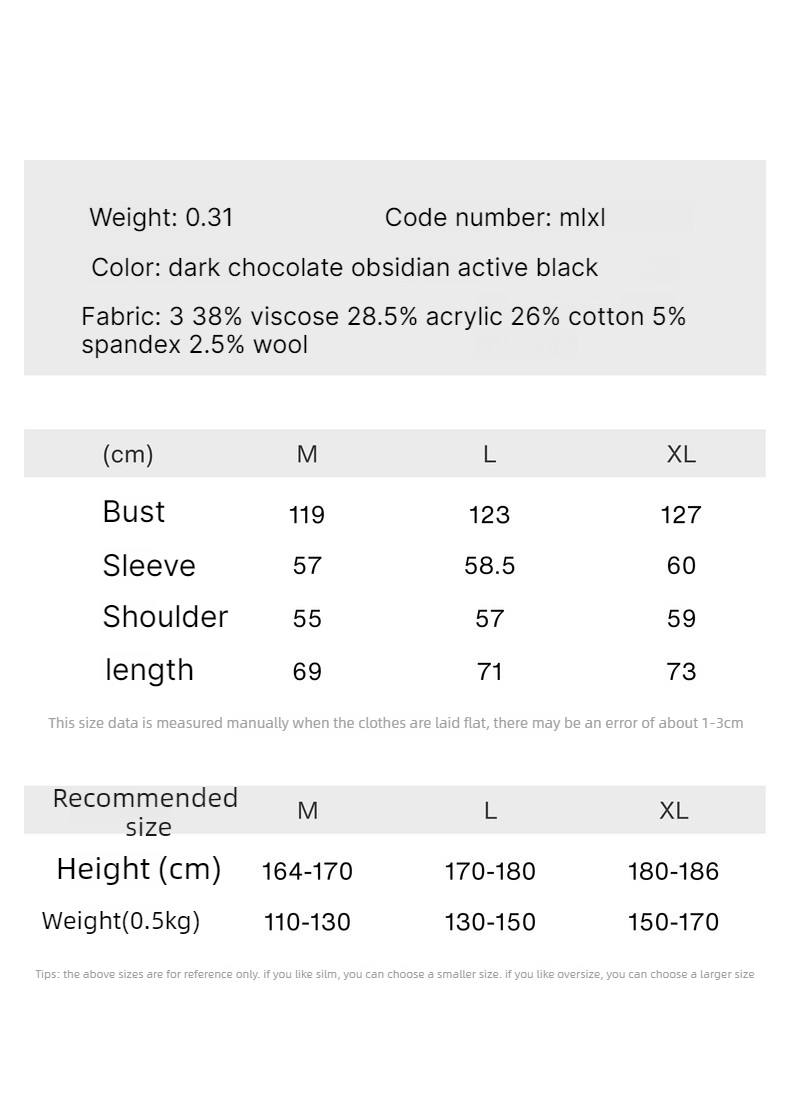Click the L column header in size table
The image size is (790, 1102).
[490, 454]
